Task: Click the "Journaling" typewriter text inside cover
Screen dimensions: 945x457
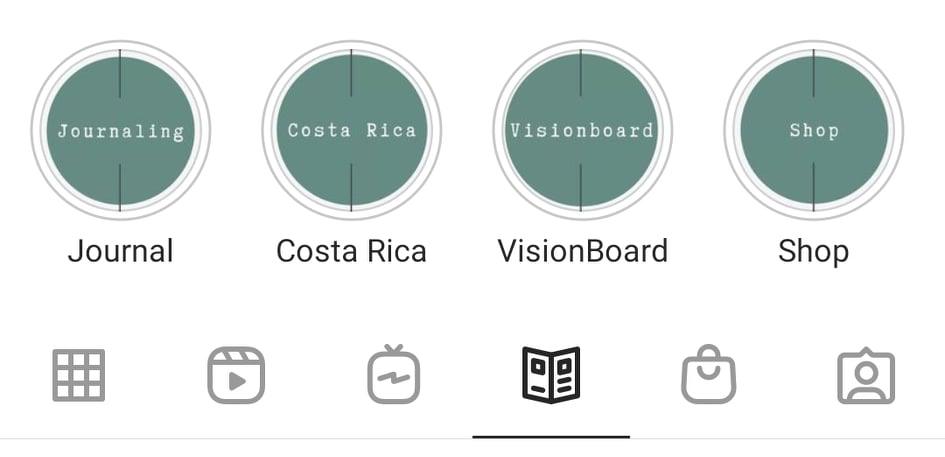Action: pyautogui.click(x=121, y=131)
